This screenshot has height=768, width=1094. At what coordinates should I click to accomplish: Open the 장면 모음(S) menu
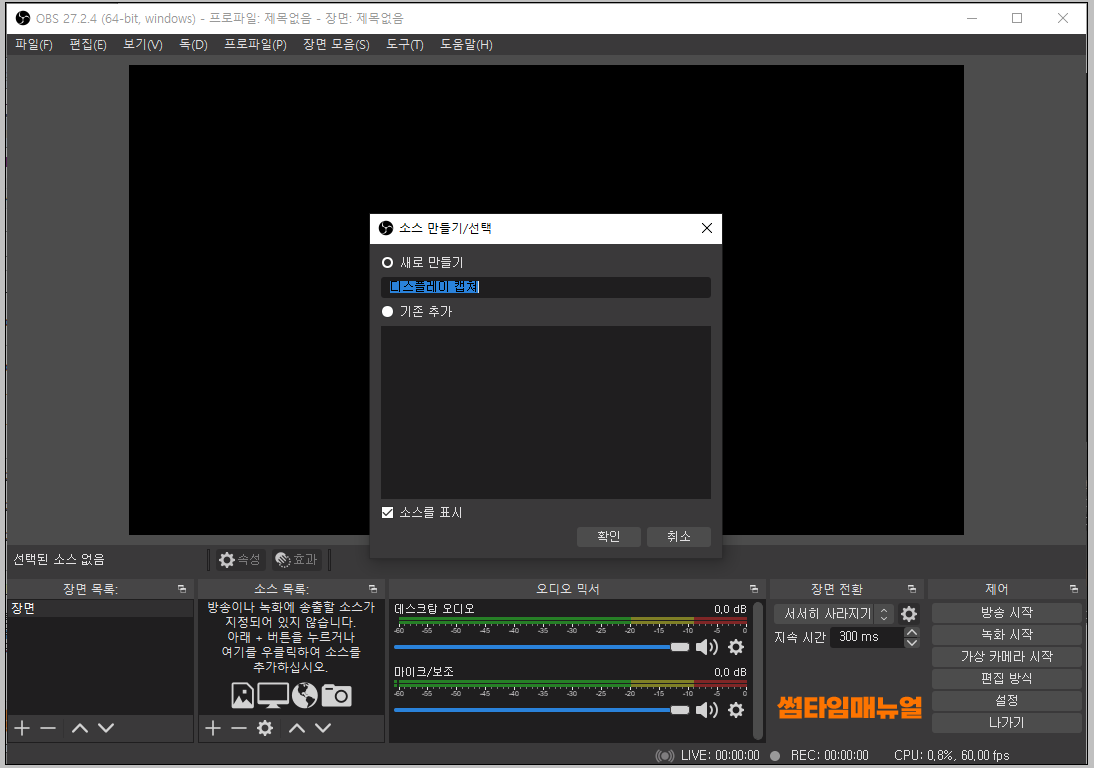[x=336, y=45]
